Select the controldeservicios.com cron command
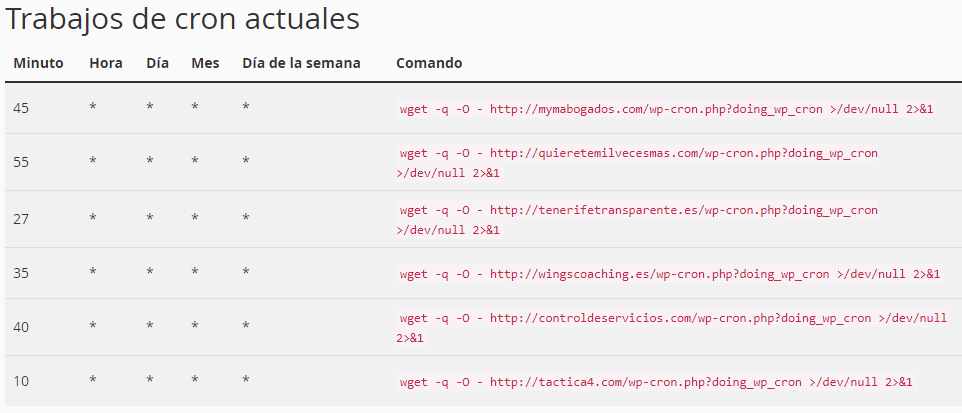Viewport: 962px width, 413px height. pos(672,328)
